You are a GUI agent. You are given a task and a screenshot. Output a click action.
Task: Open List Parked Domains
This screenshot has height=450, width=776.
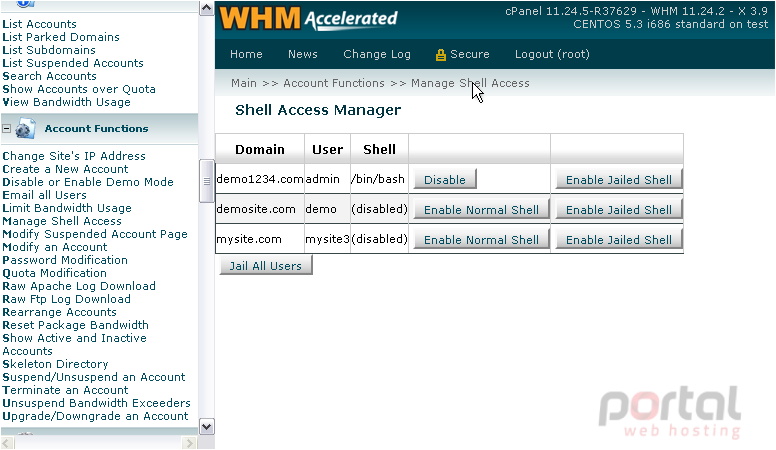(x=61, y=37)
